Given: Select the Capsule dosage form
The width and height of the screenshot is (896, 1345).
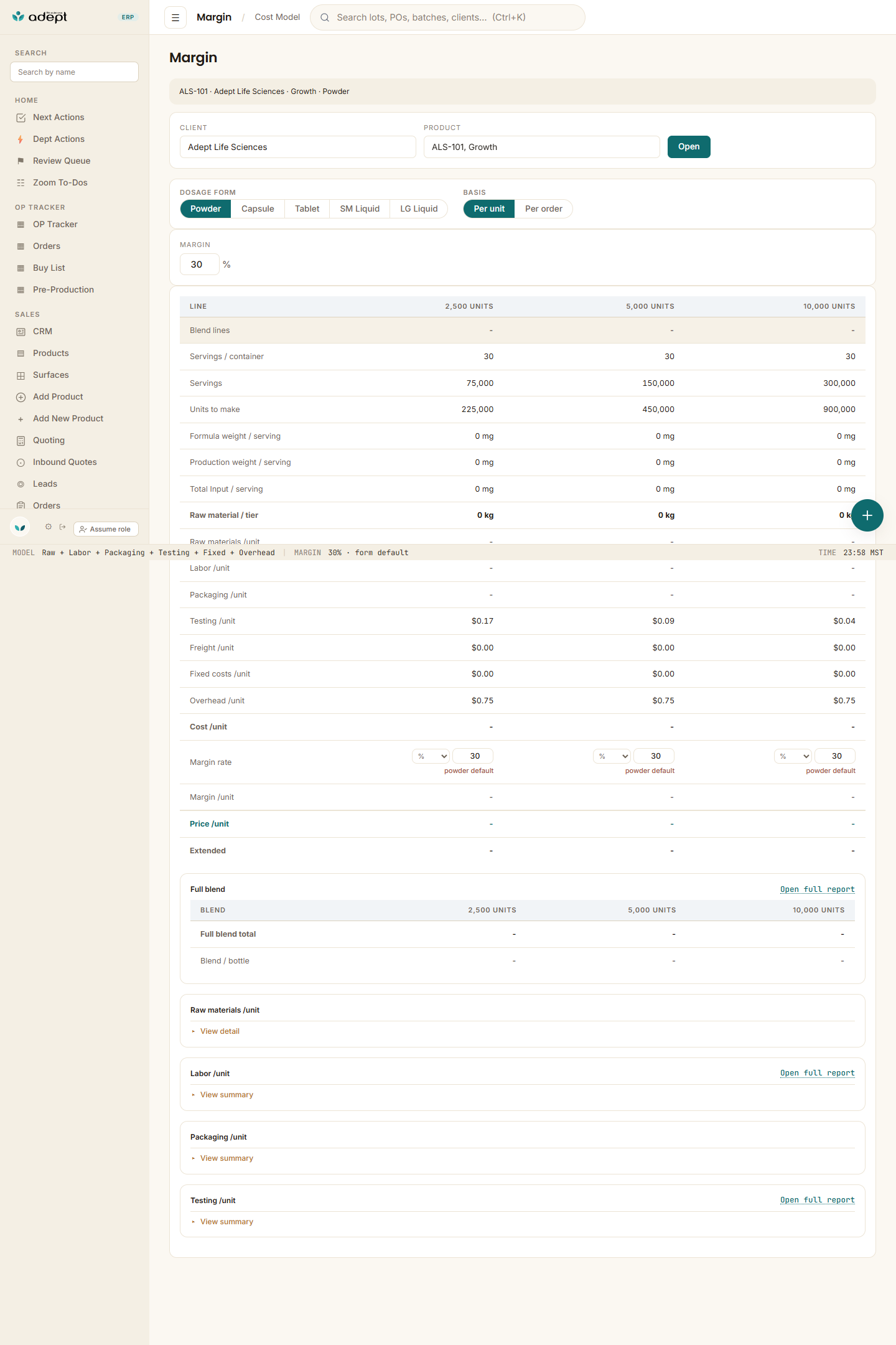Looking at the screenshot, I should [x=258, y=209].
